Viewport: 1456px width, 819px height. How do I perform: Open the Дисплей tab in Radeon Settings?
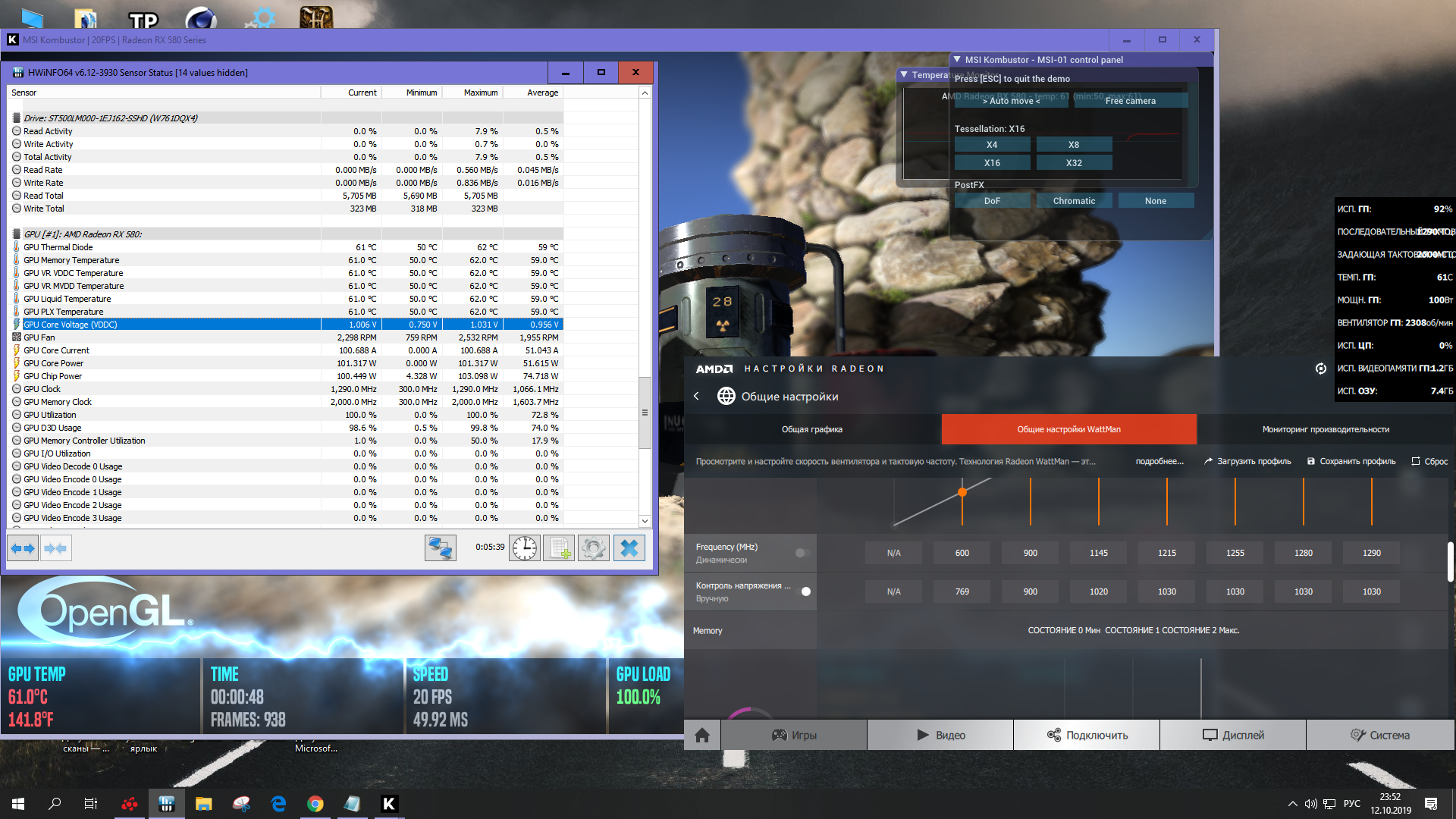point(1233,735)
